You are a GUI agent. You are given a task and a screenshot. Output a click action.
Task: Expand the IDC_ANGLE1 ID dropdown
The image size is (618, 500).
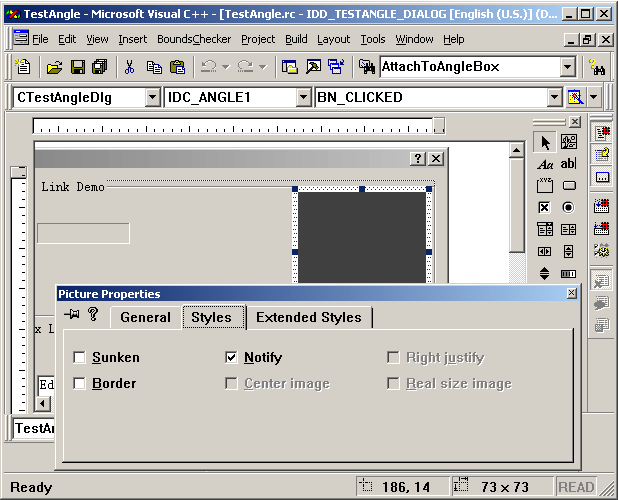coord(303,97)
